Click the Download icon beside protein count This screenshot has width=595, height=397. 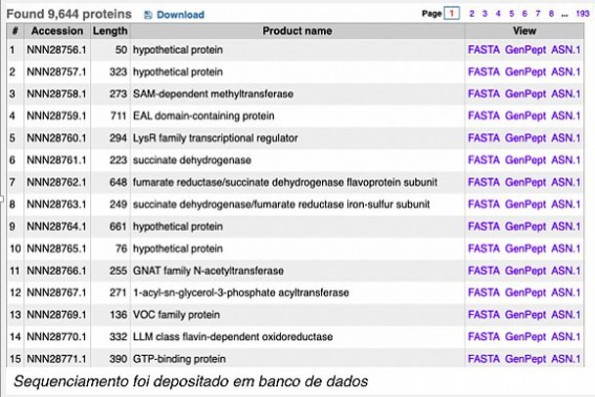point(148,15)
